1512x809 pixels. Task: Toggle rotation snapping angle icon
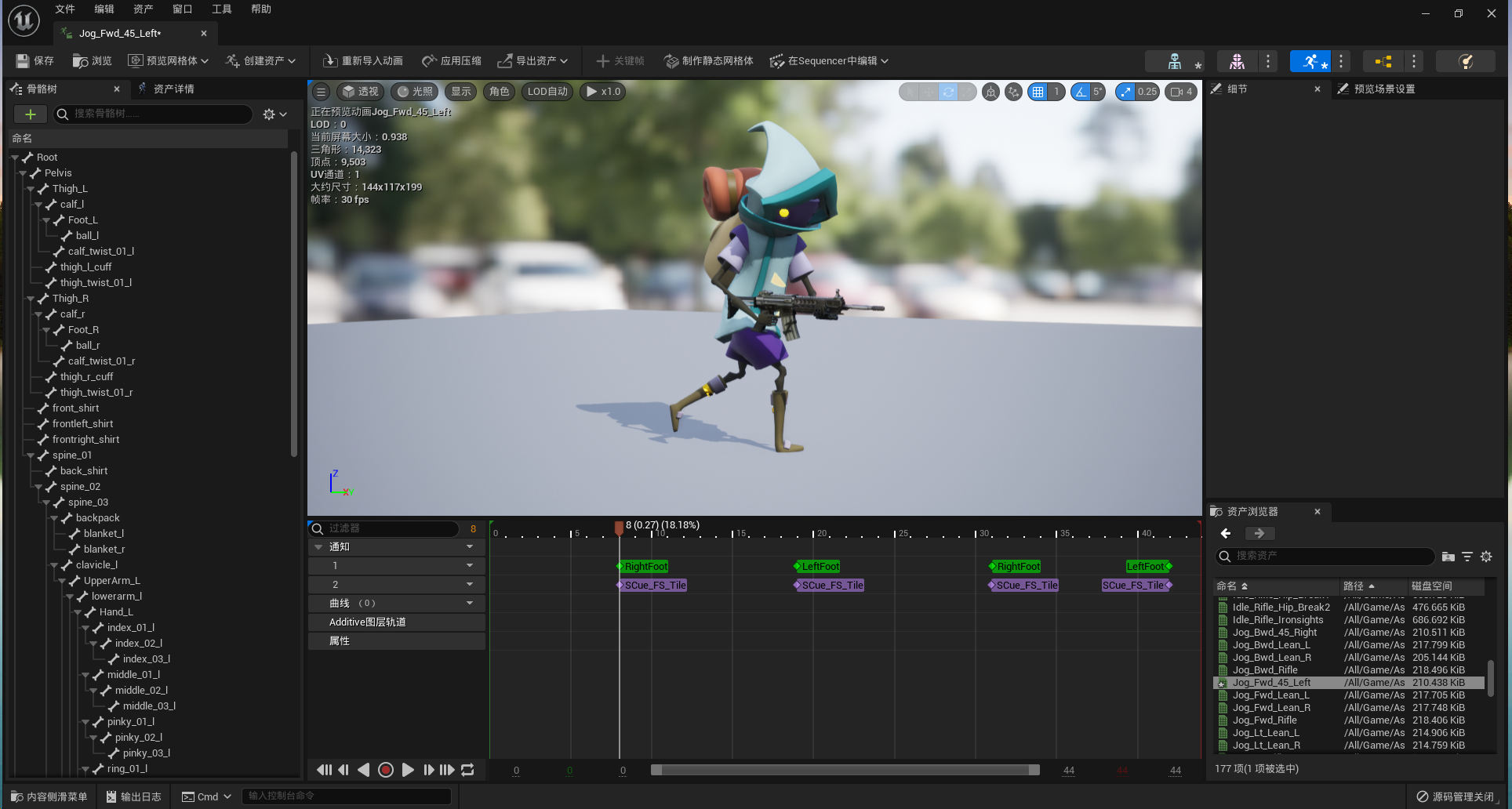point(1081,92)
